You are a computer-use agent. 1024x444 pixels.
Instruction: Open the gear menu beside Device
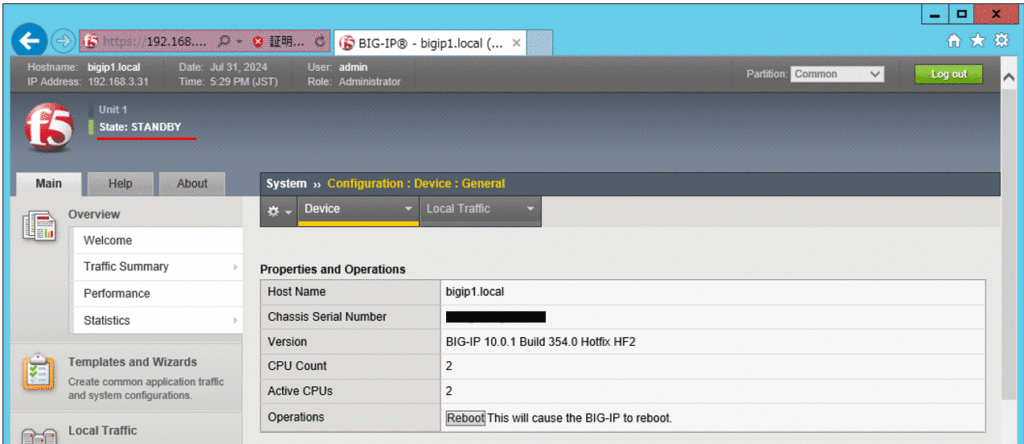(279, 211)
